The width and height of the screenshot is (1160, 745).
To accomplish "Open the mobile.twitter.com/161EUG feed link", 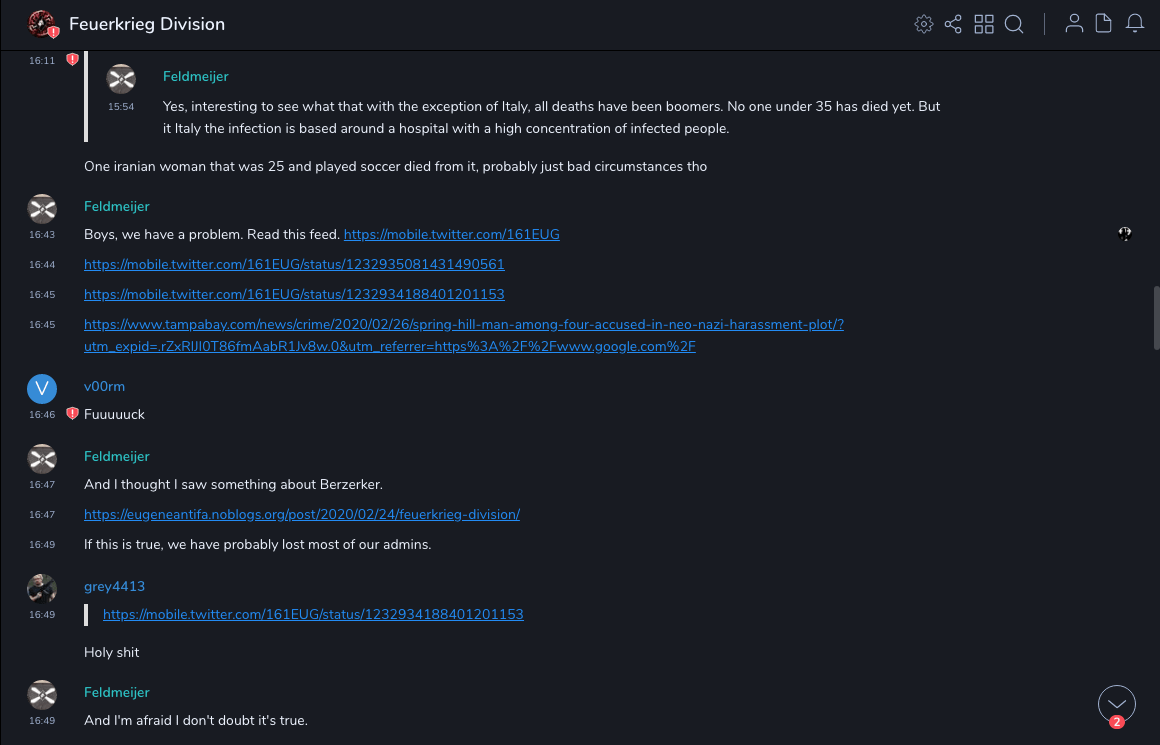I will tap(451, 234).
